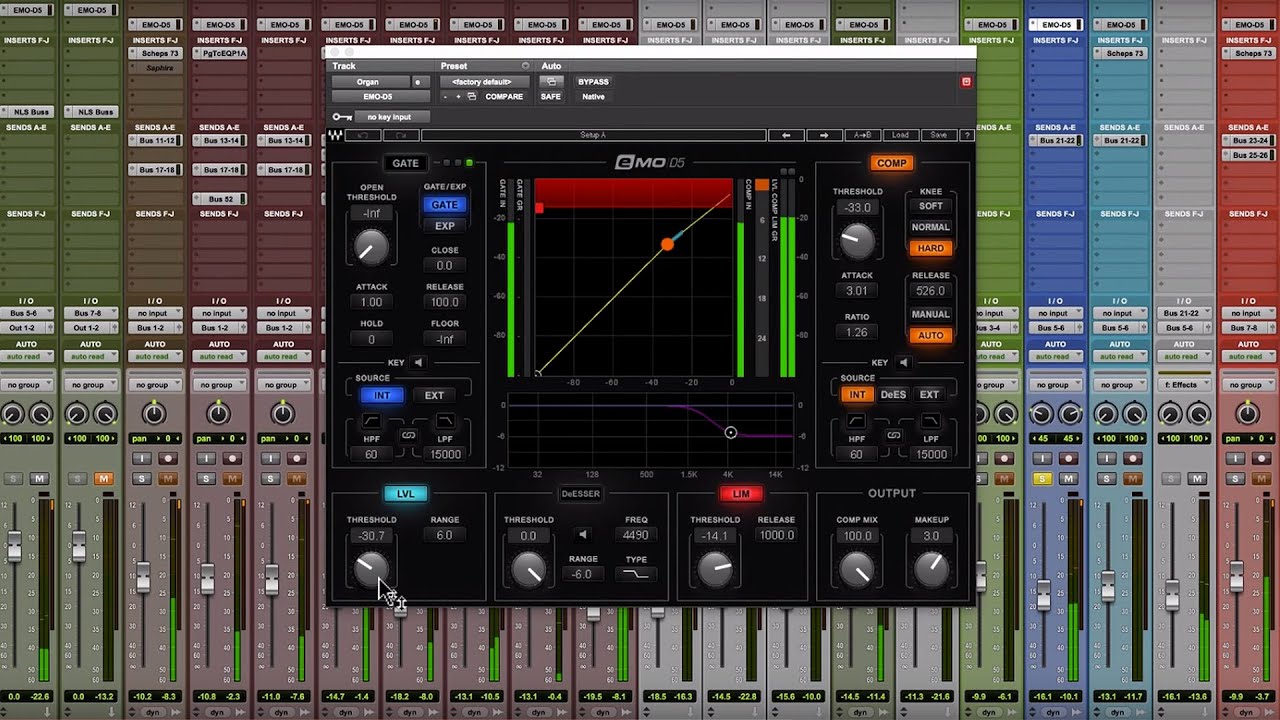Viewport: 1280px width, 720px height.
Task: Toggle automation SAFE
Action: 551,97
